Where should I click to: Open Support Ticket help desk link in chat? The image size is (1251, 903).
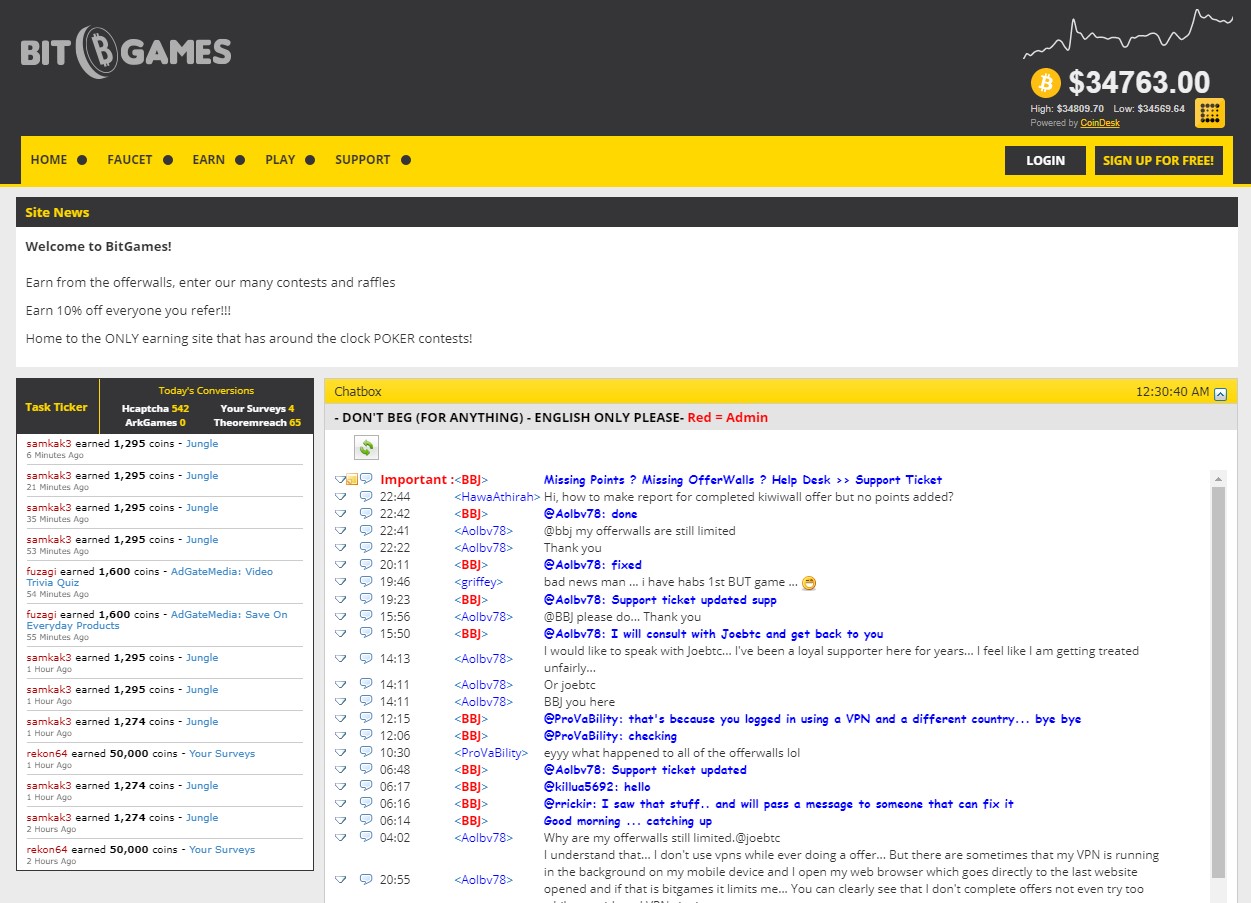(x=898, y=480)
